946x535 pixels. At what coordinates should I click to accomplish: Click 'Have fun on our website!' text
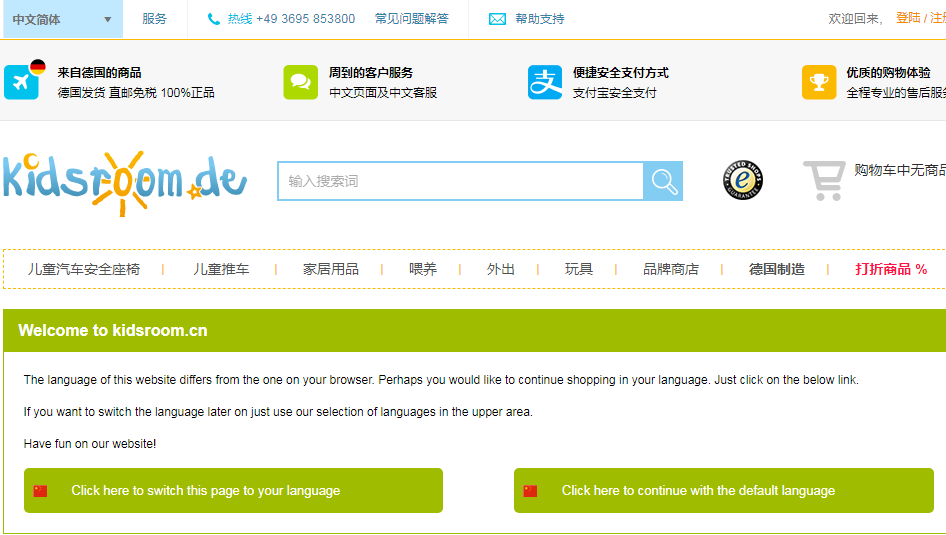click(90, 444)
